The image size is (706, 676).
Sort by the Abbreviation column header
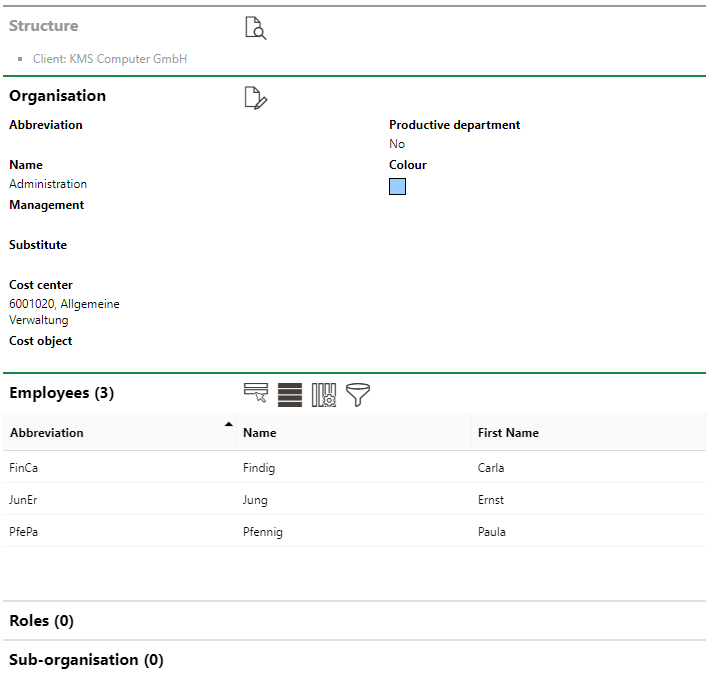[x=47, y=433]
